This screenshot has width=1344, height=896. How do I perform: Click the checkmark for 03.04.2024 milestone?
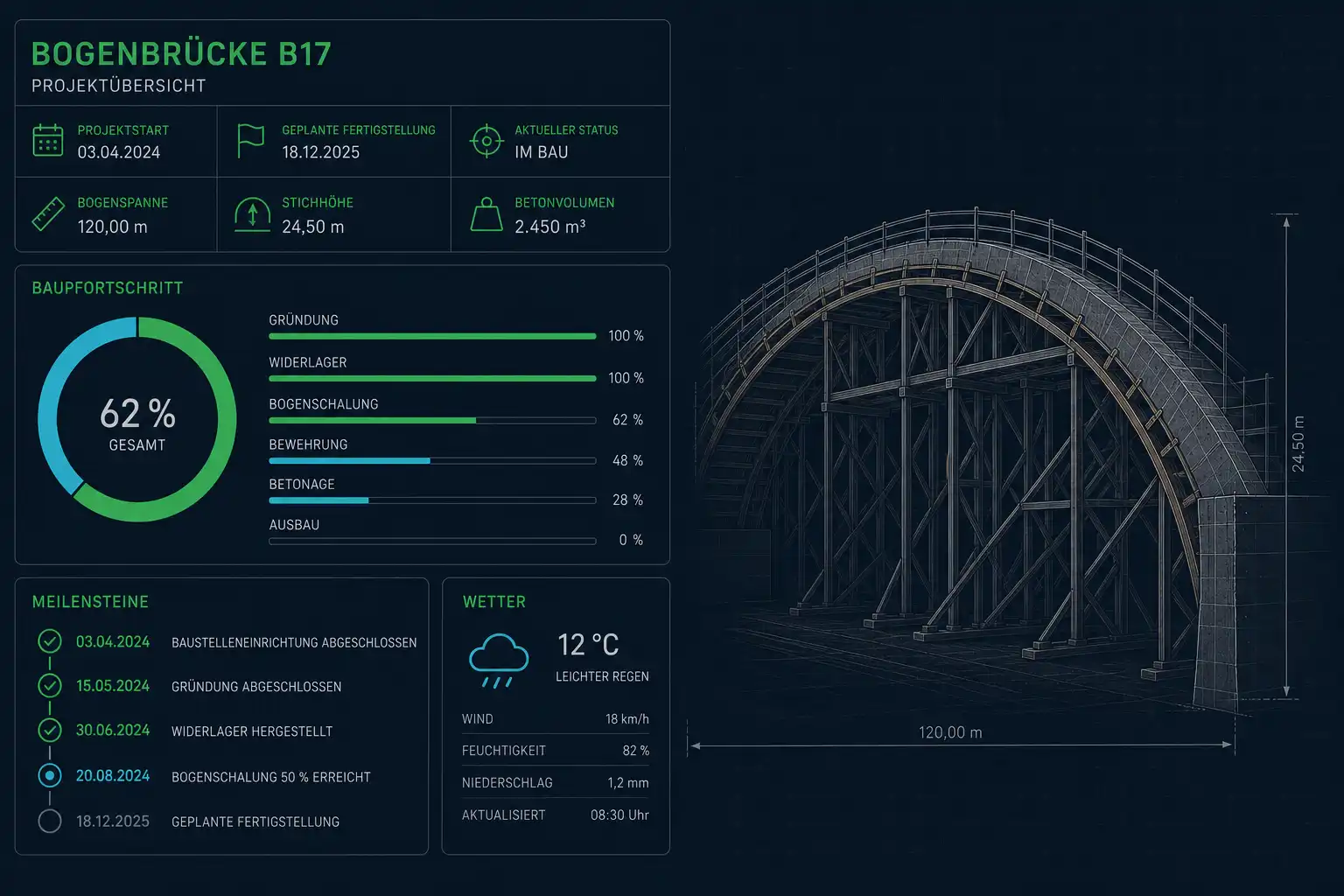50,641
